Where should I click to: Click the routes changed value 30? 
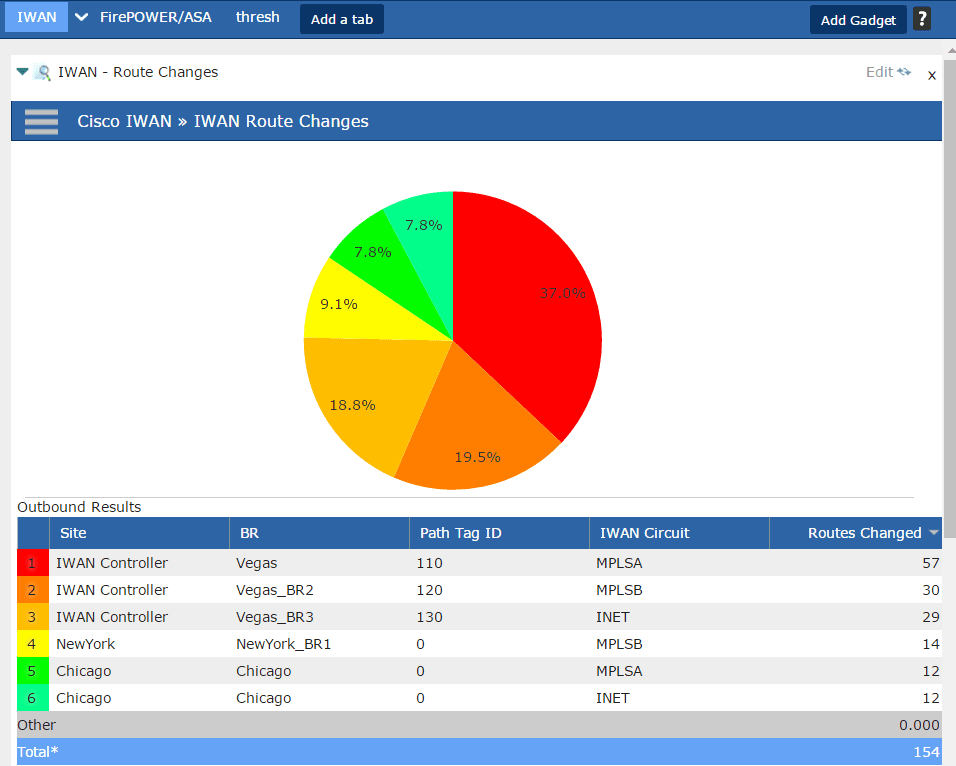click(930, 590)
